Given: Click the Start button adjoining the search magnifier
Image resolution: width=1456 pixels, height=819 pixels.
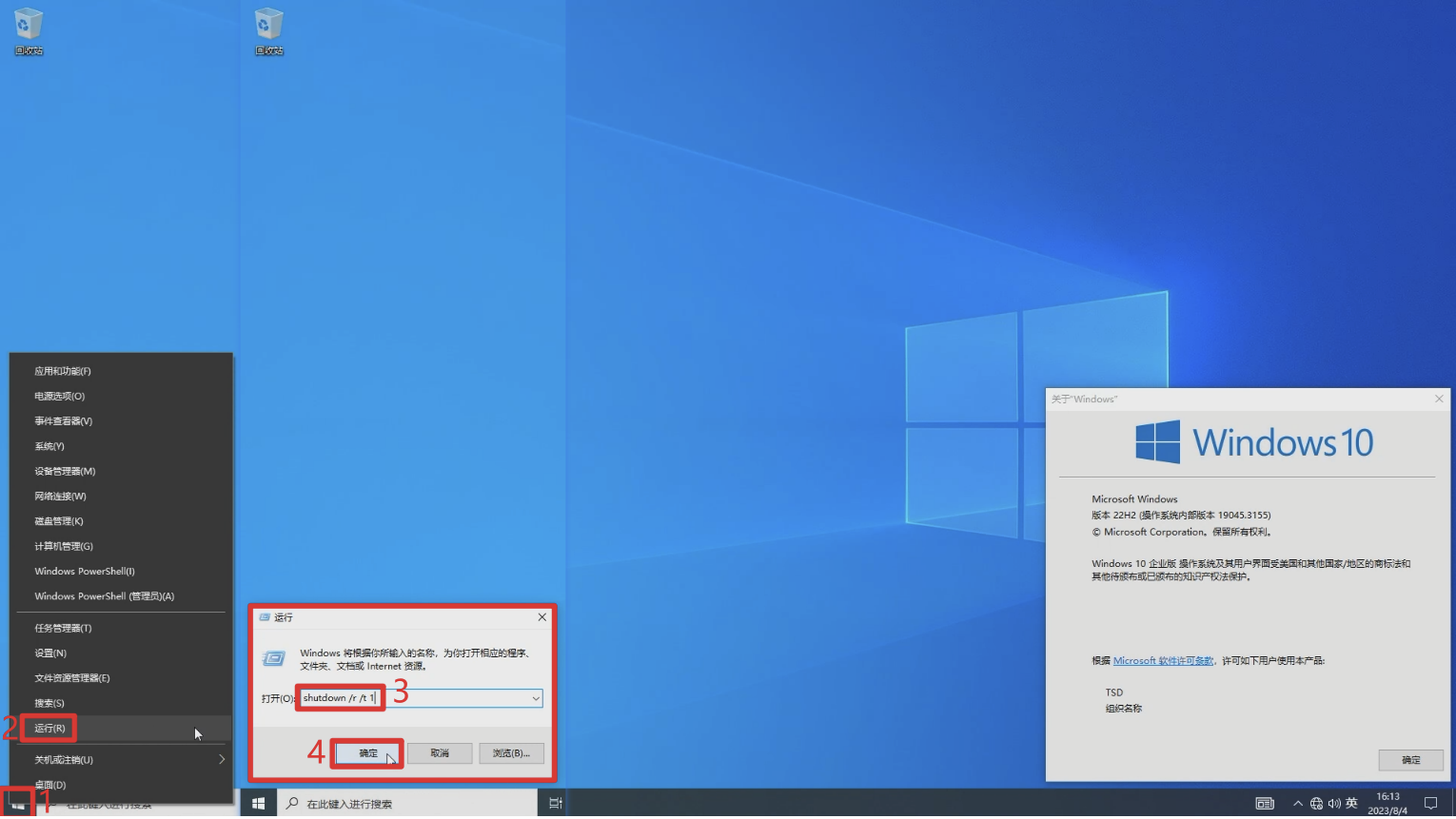Looking at the screenshot, I should 258,804.
